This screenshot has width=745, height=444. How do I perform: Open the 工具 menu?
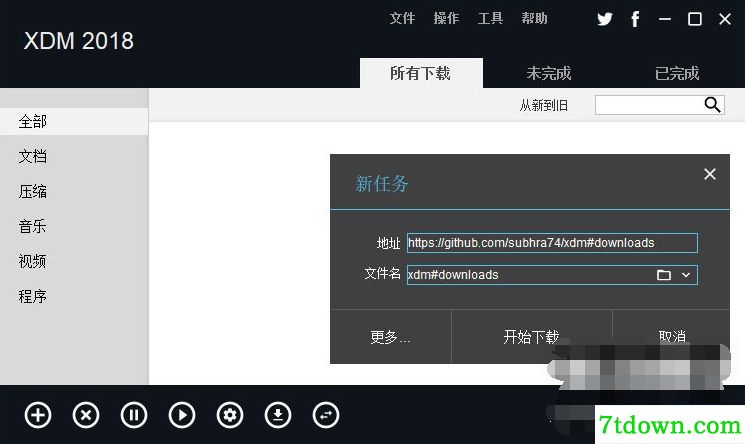[490, 19]
